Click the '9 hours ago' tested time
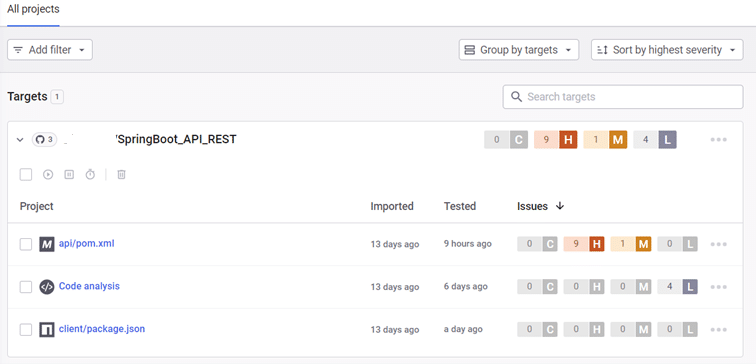 point(468,244)
